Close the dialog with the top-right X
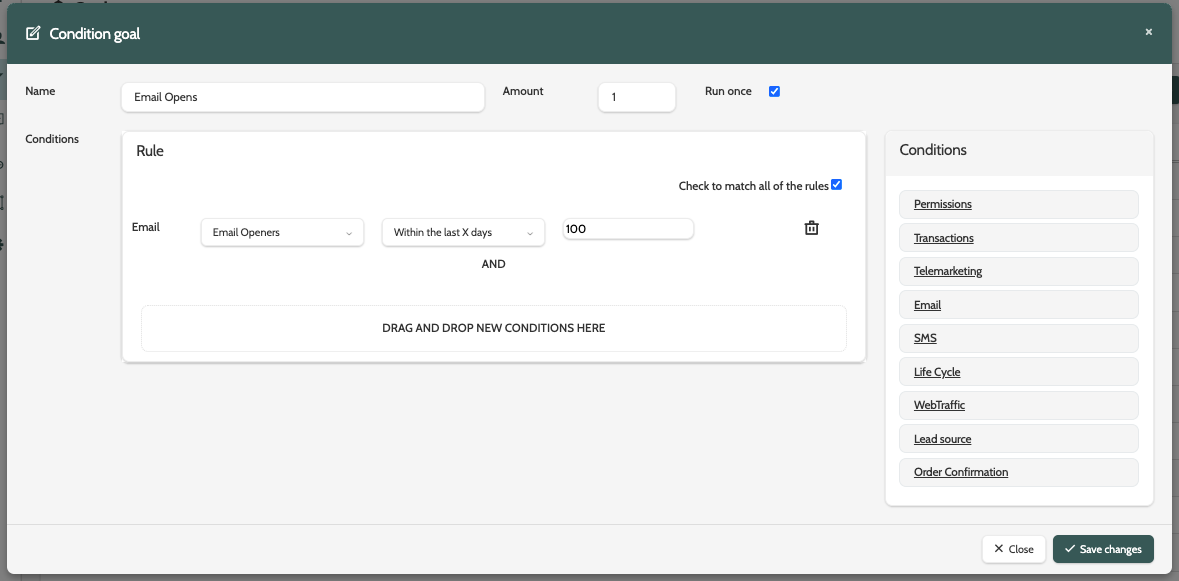 pos(1148,32)
